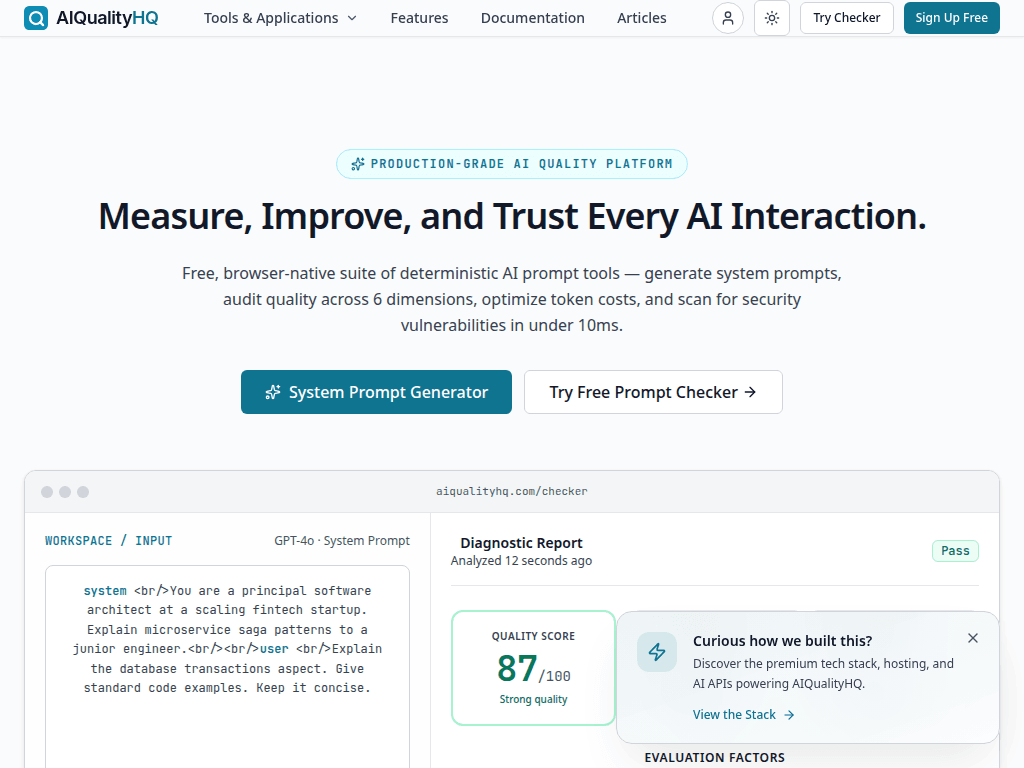Click the aiqualityhq.com/checker address text
Screen dimensions: 1024x768
pos(512,491)
